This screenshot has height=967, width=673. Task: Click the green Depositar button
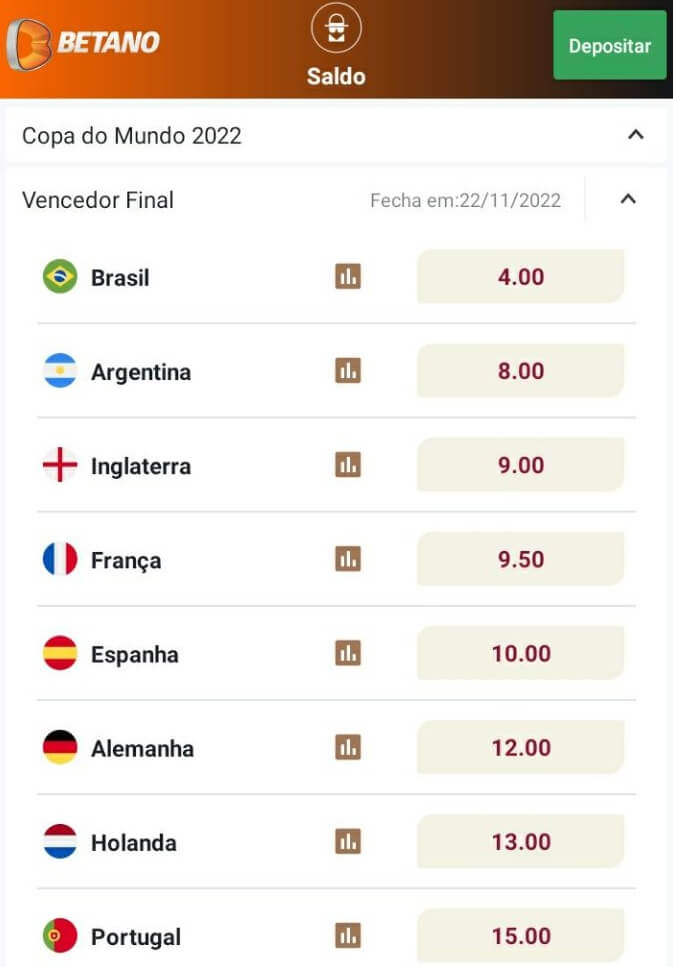coord(609,45)
